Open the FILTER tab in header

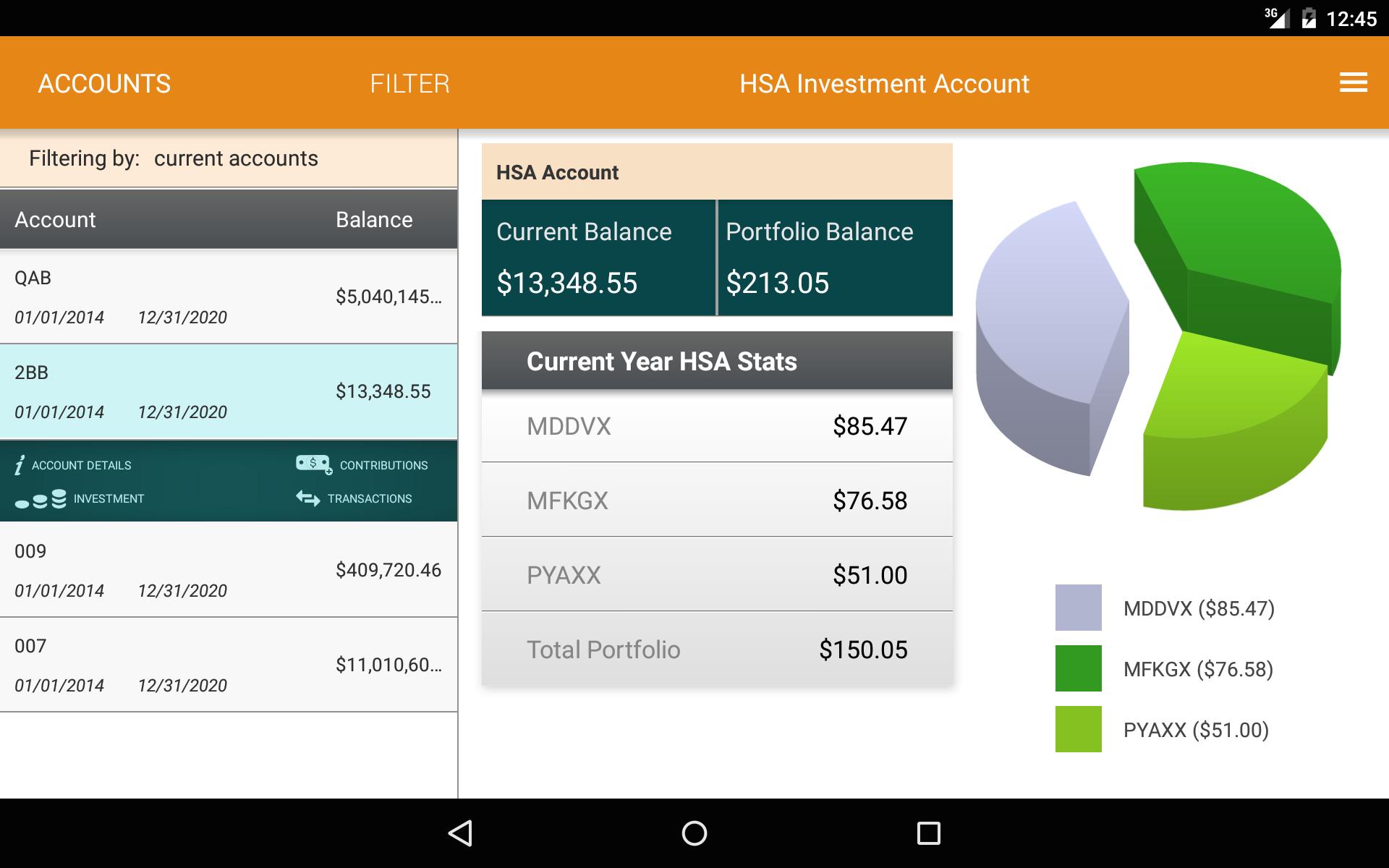409,83
